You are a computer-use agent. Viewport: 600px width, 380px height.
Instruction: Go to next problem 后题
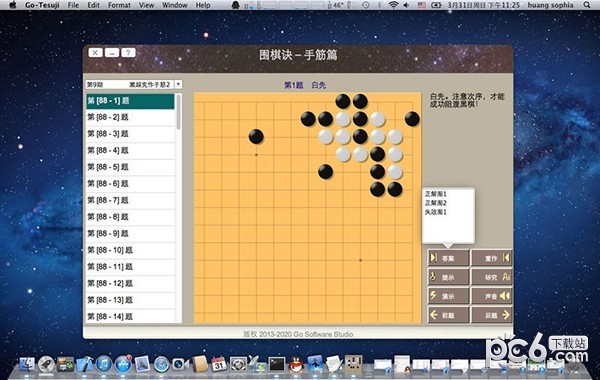pos(491,315)
